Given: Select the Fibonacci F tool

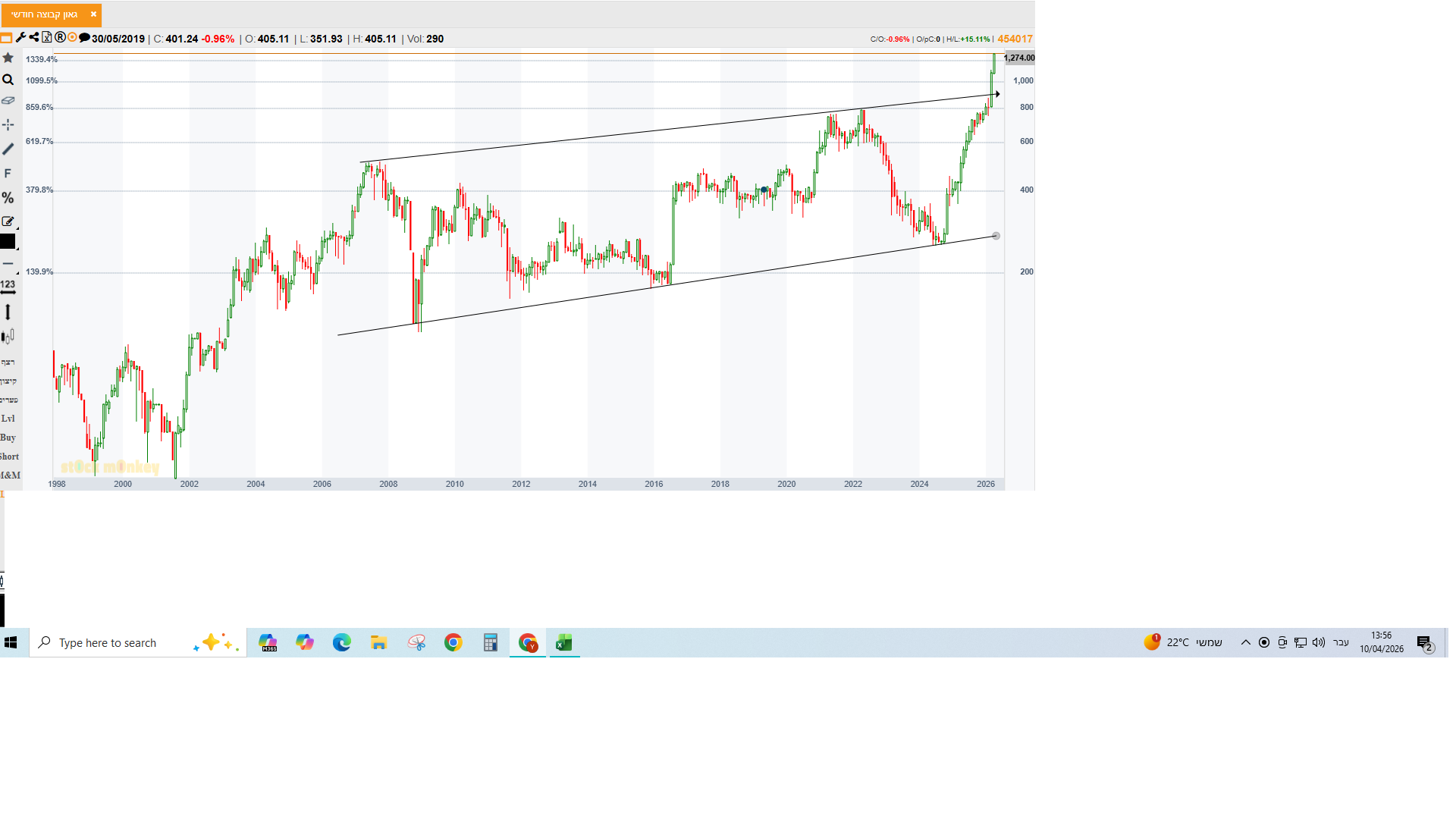Looking at the screenshot, I should coord(8,174).
